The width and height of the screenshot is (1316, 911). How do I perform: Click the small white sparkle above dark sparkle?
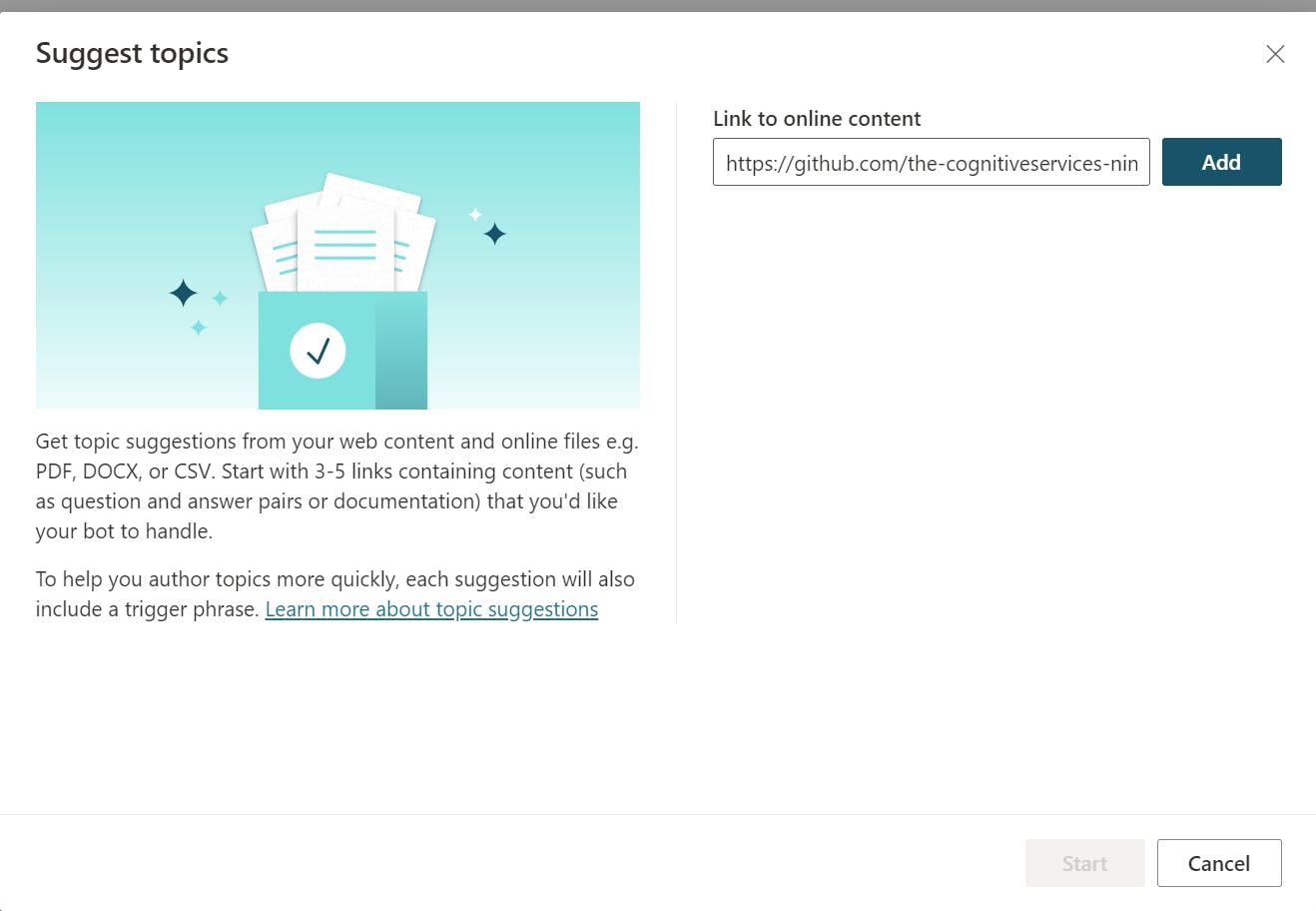pyautogui.click(x=475, y=214)
